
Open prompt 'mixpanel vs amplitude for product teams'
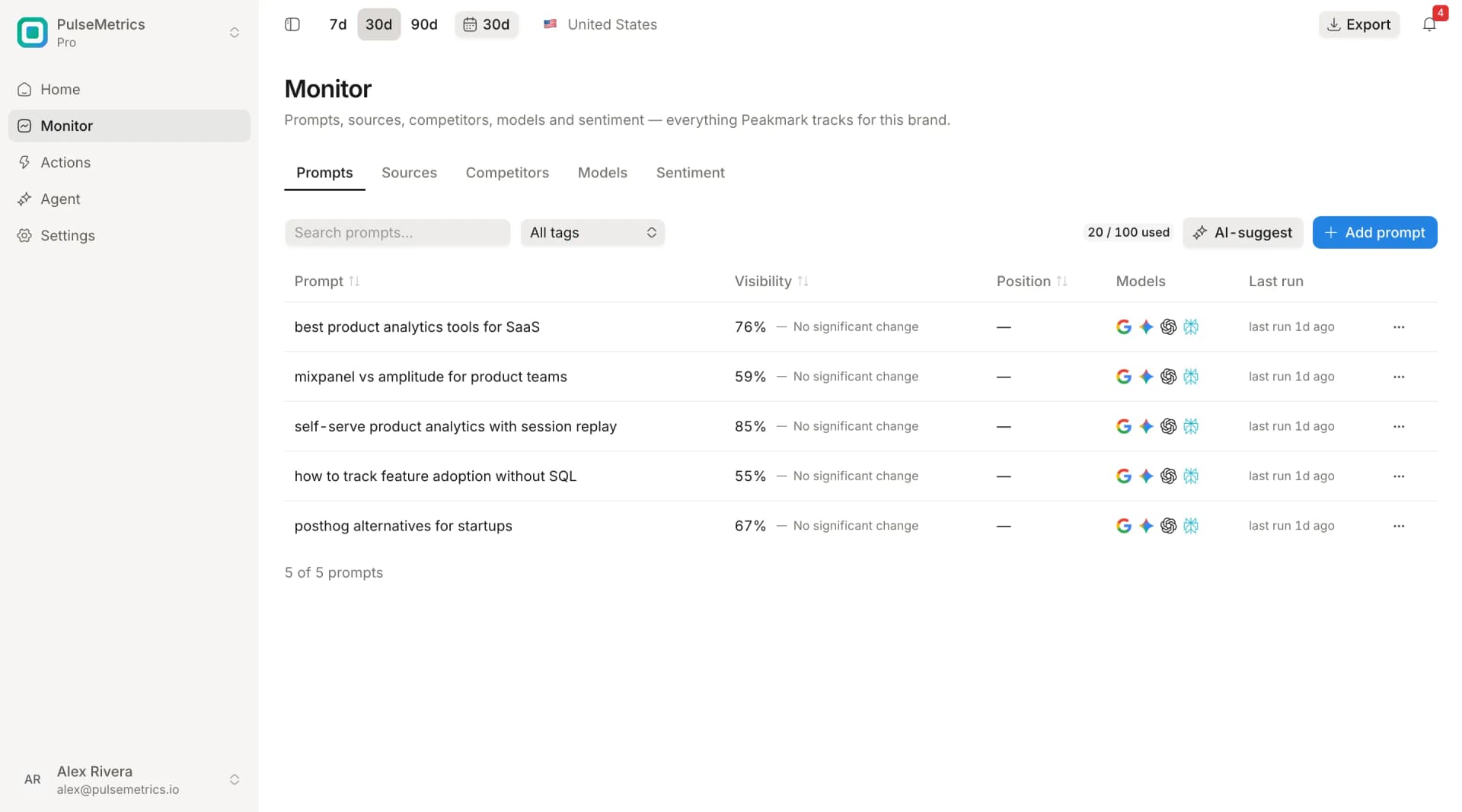(430, 377)
